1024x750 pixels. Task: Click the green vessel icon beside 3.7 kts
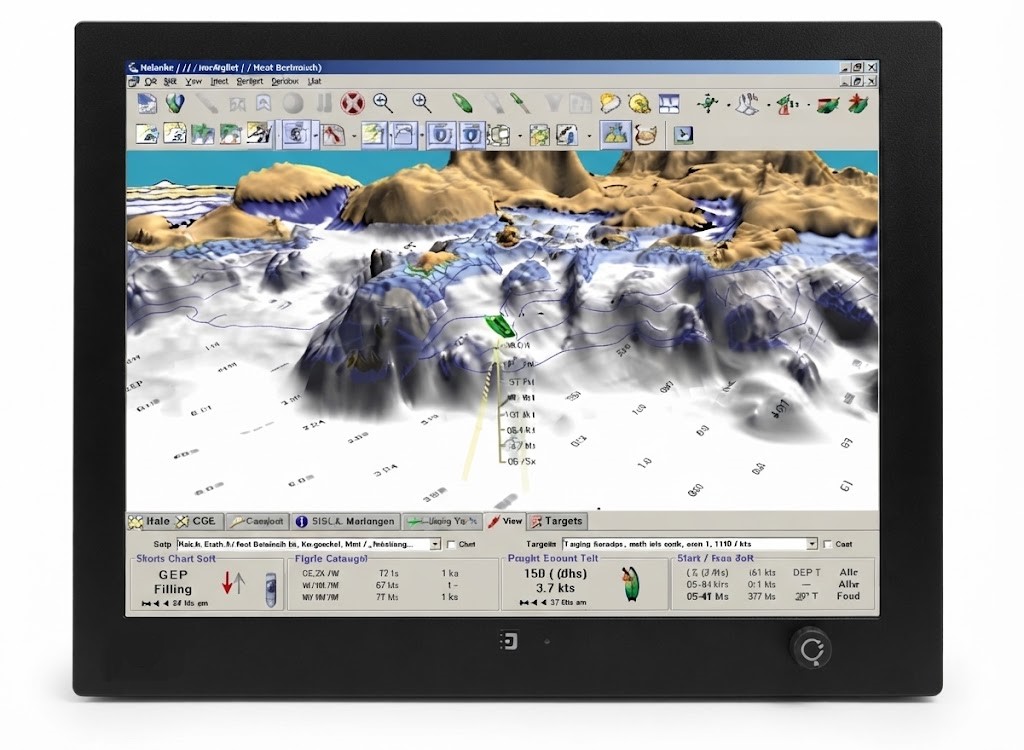(x=630, y=583)
